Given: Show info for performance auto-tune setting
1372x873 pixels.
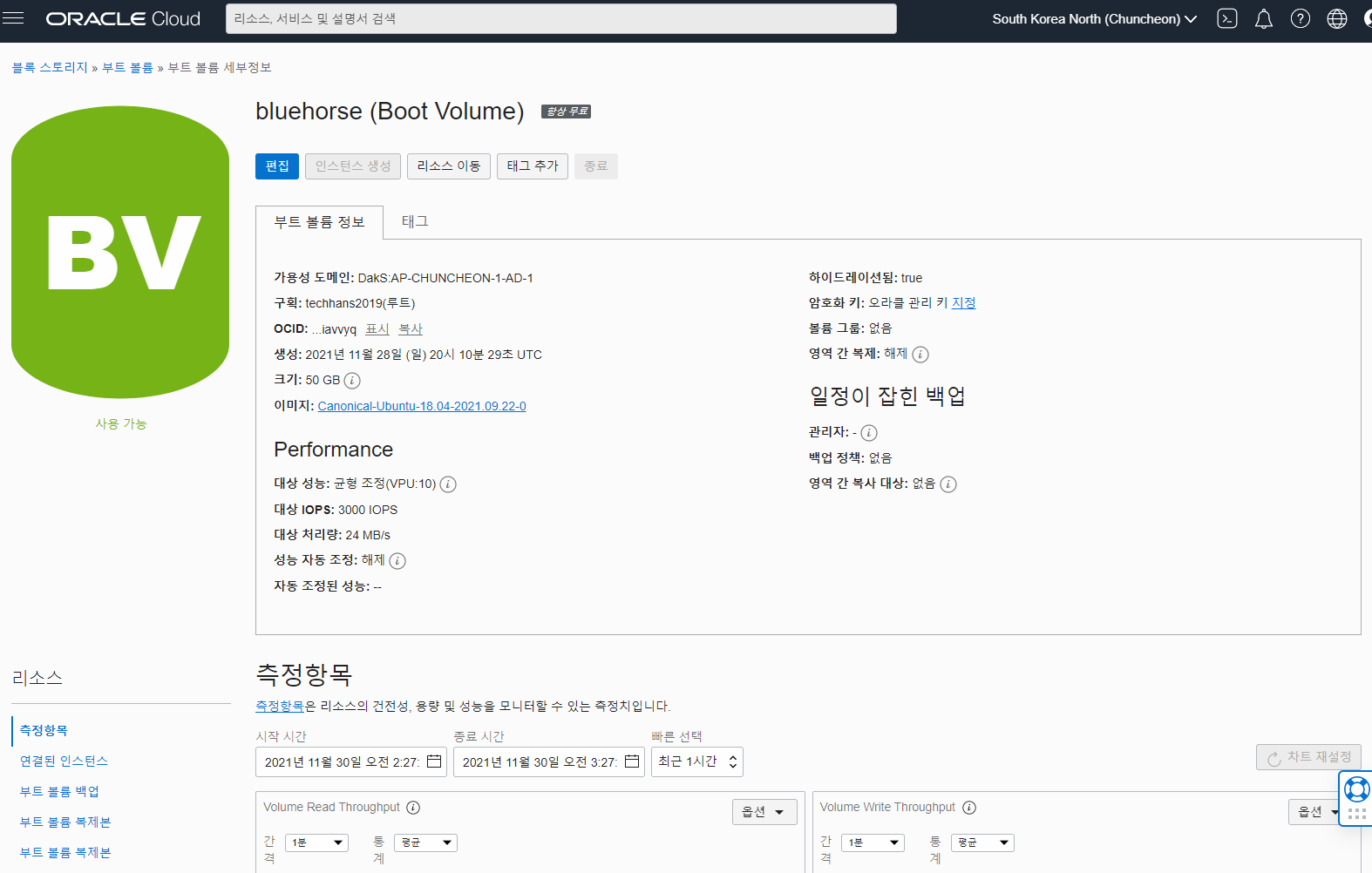Looking at the screenshot, I should (397, 561).
